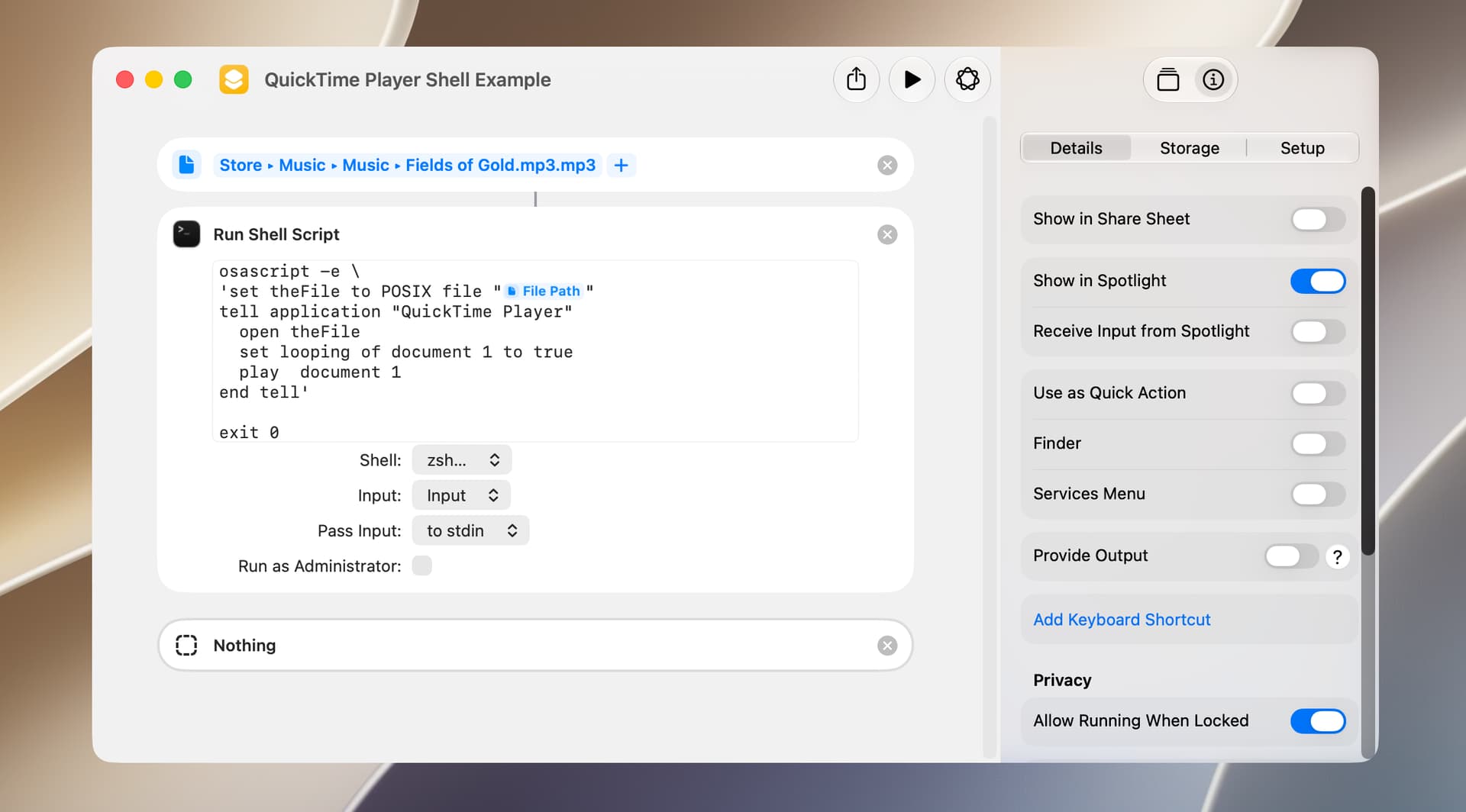Click the dashed Nothing action icon
This screenshot has height=812, width=1466.
point(186,645)
